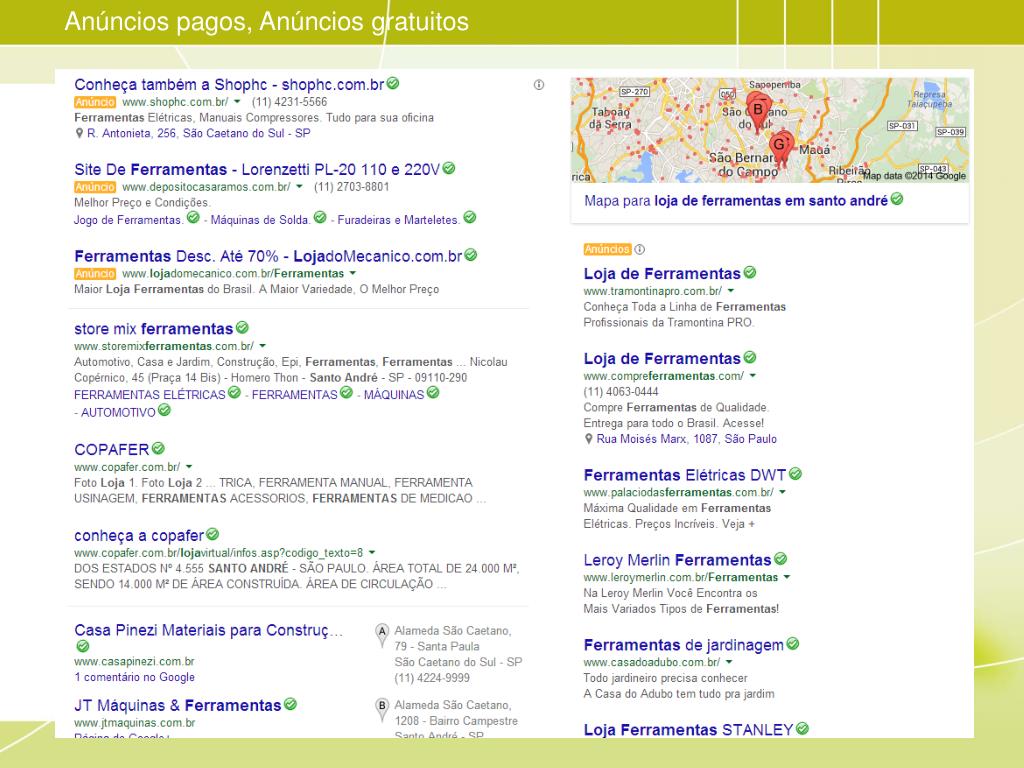The width and height of the screenshot is (1024, 768).
Task: Open Ferramentas Desc. Até 70% ad
Action: (x=268, y=256)
